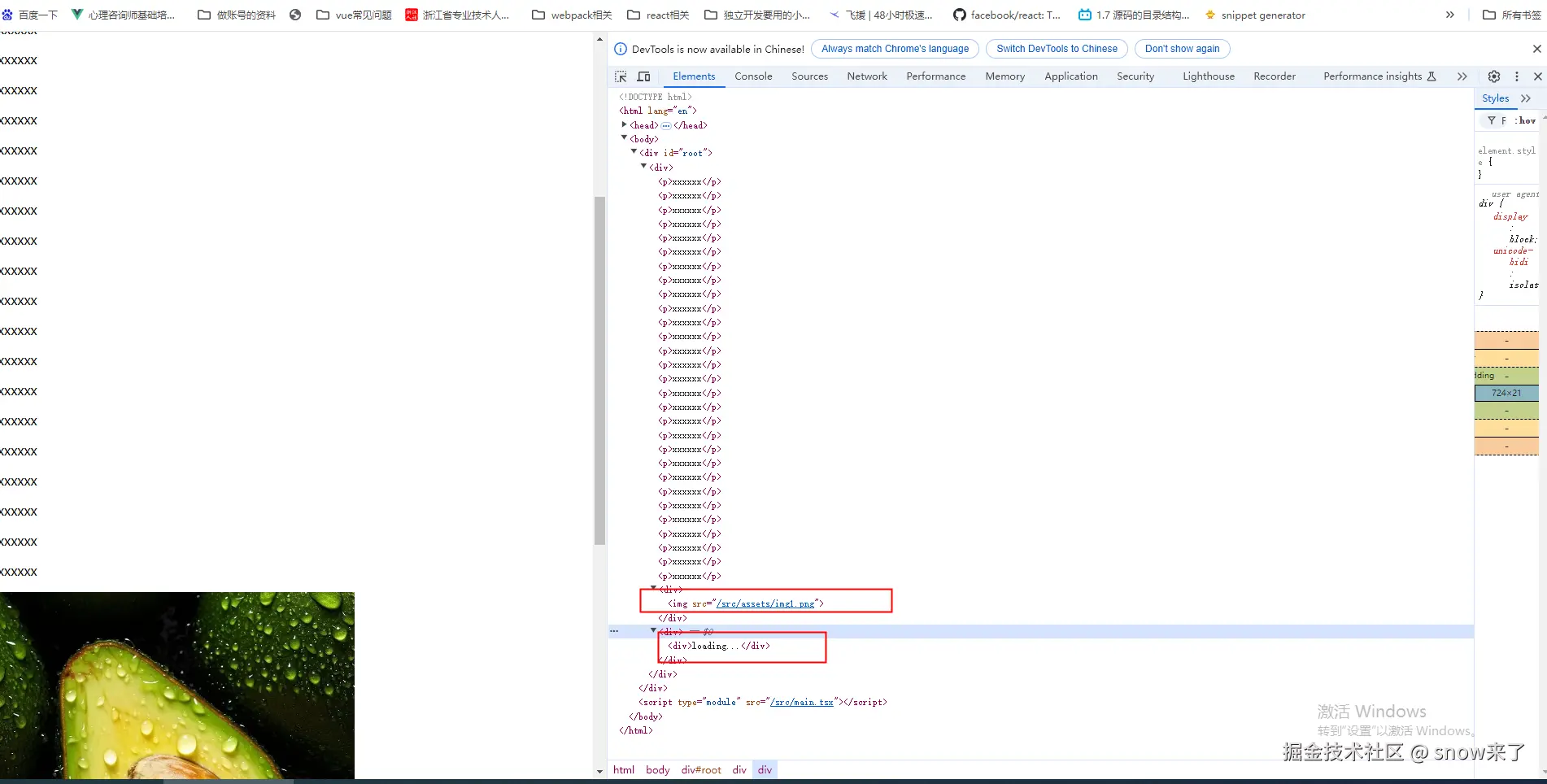Viewport: 1547px width, 784px height.
Task: Show more Styles sidebar tabs
Action: click(x=1526, y=98)
